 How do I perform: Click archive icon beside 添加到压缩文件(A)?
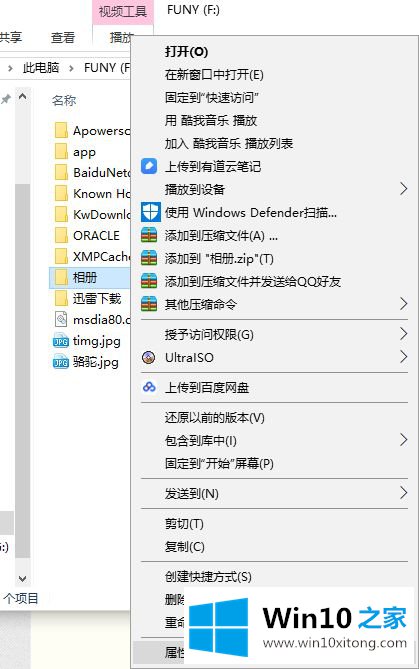tap(149, 235)
